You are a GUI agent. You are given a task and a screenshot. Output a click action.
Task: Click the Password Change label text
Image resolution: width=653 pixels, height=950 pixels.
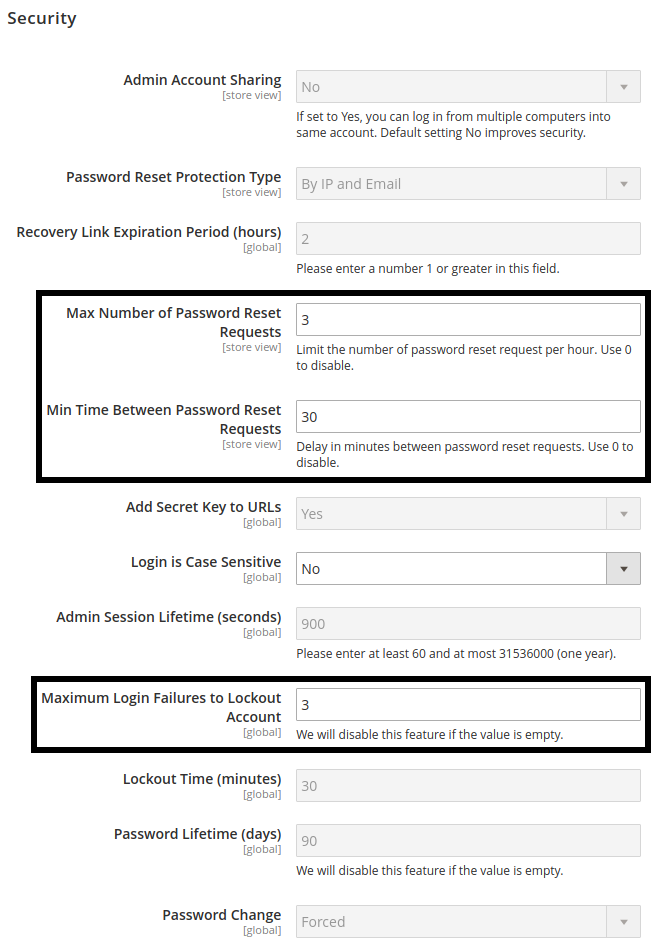tap(222, 915)
